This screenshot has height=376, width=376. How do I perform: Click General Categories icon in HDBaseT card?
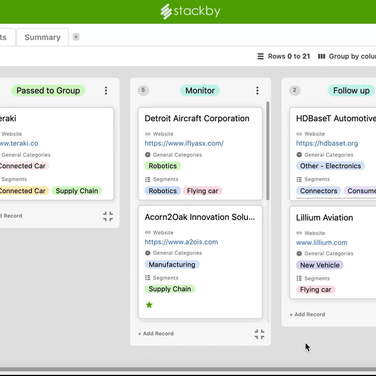[x=299, y=155]
